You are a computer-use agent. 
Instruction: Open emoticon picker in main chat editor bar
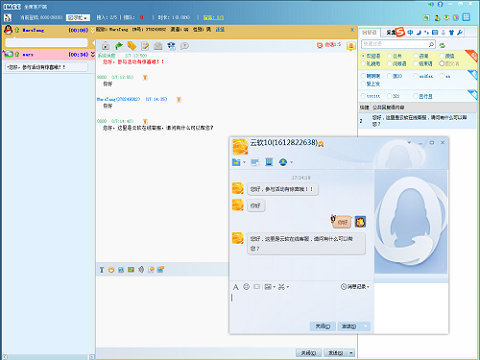click(x=111, y=270)
